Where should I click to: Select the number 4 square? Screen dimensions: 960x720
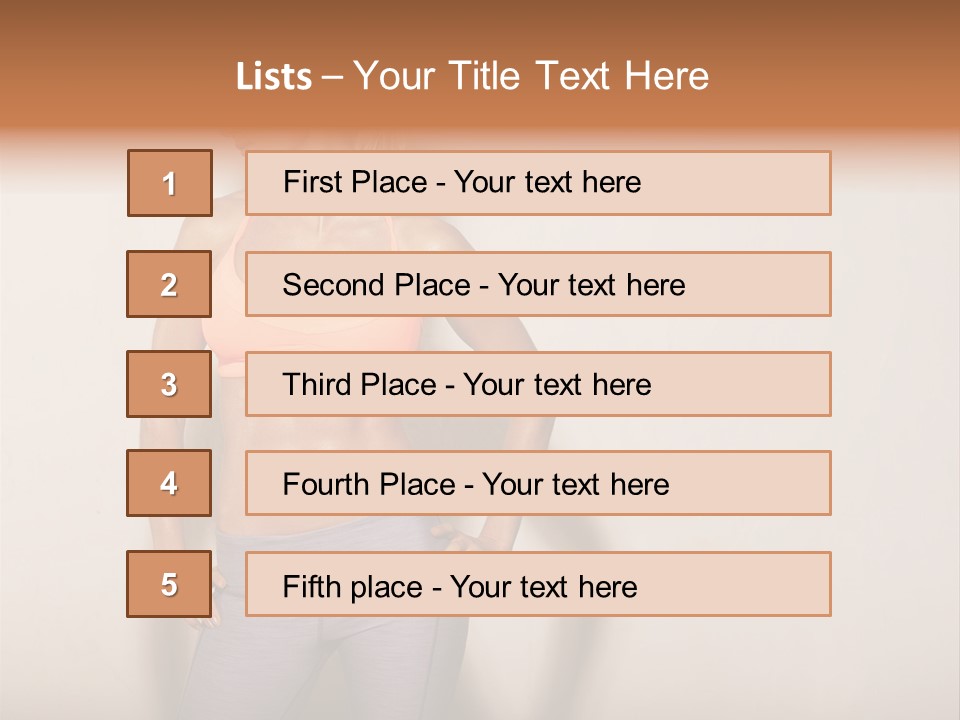169,483
